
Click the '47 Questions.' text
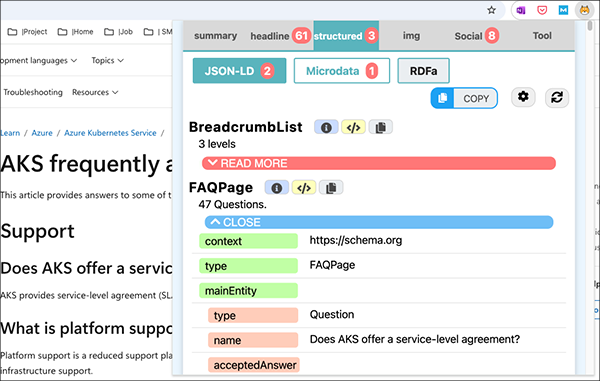pyautogui.click(x=232, y=205)
